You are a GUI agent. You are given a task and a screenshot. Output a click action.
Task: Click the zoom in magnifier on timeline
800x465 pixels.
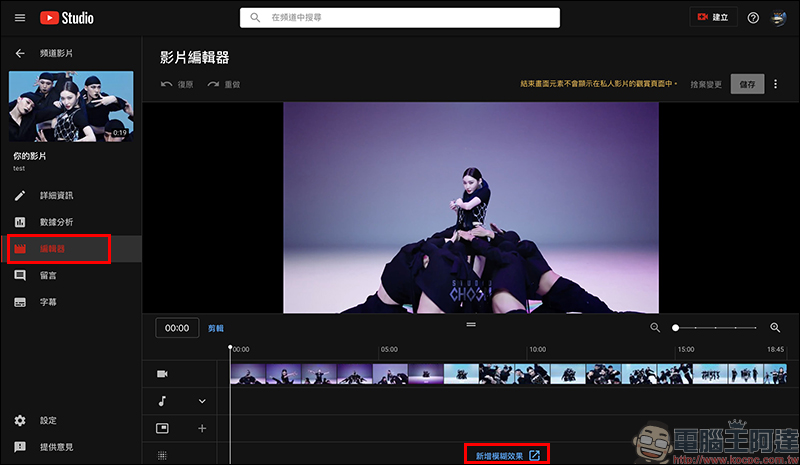tap(775, 327)
